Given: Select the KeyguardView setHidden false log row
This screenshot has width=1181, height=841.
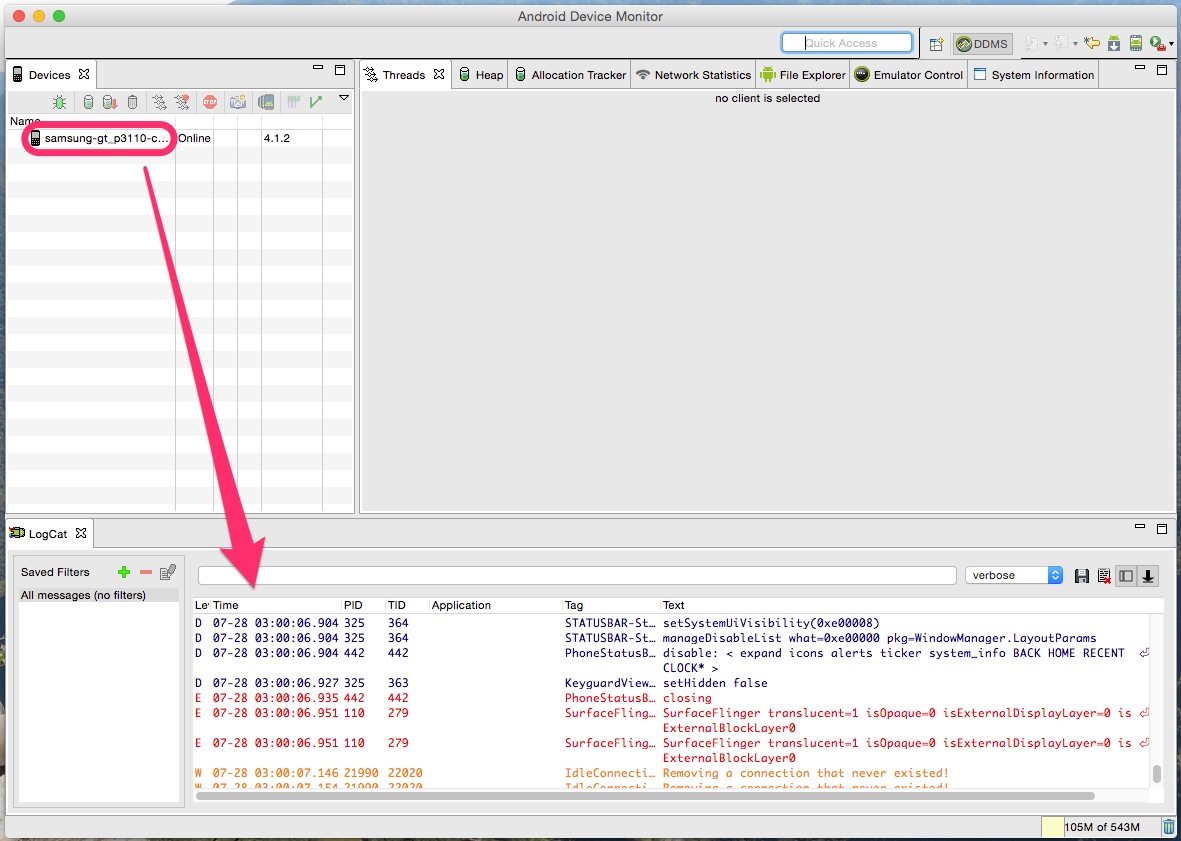Looking at the screenshot, I should click(x=670, y=683).
